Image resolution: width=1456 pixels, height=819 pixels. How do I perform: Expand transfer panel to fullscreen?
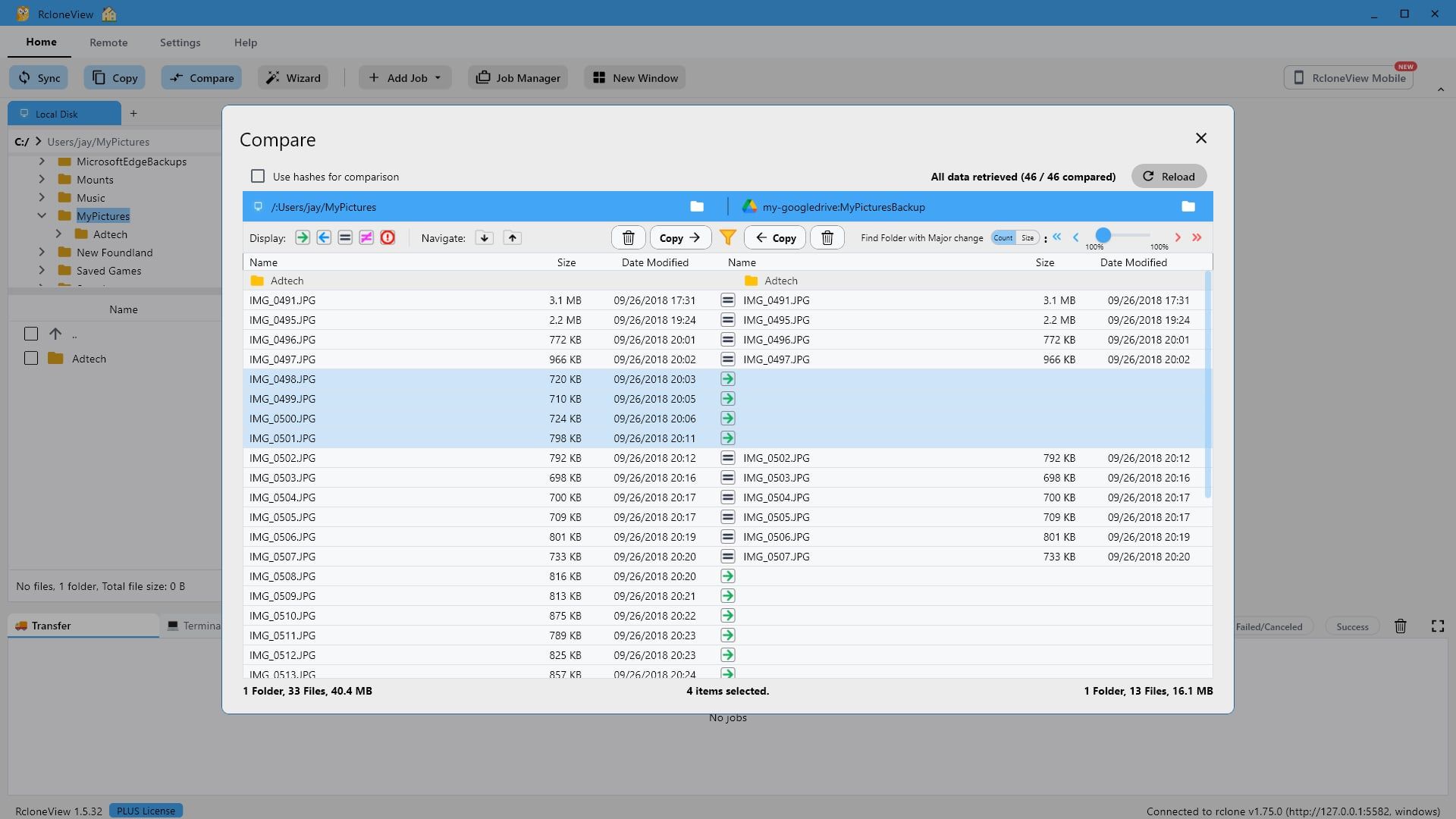pos(1438,626)
